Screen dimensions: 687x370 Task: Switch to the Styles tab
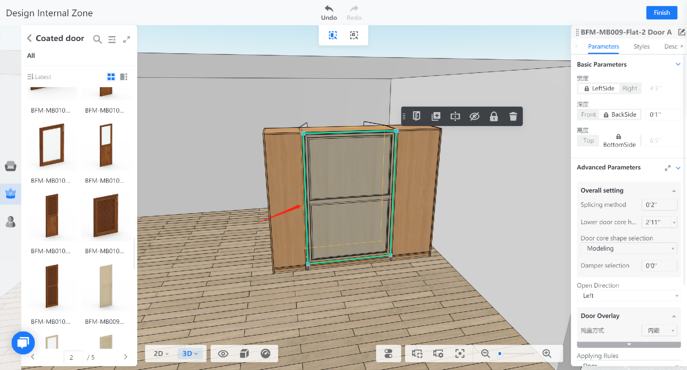pos(641,46)
